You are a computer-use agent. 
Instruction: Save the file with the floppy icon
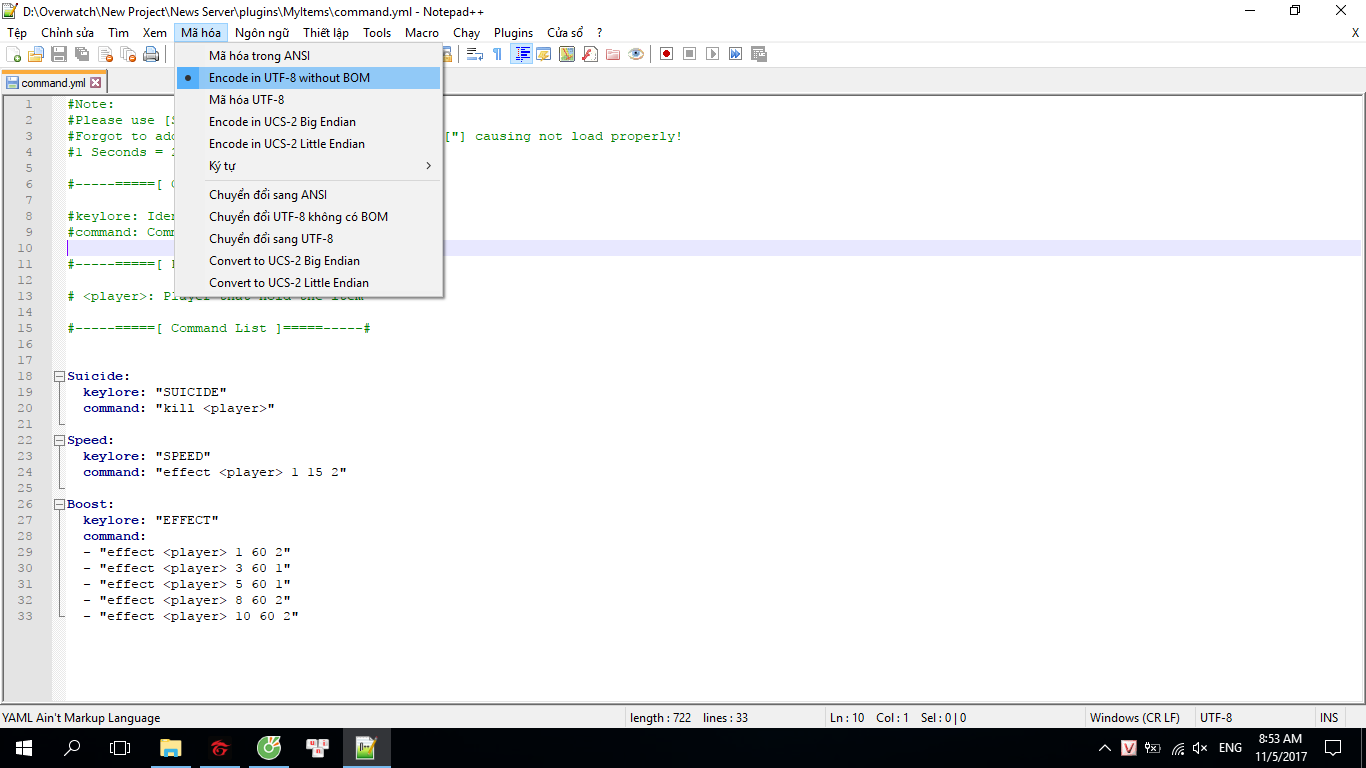click(x=59, y=54)
